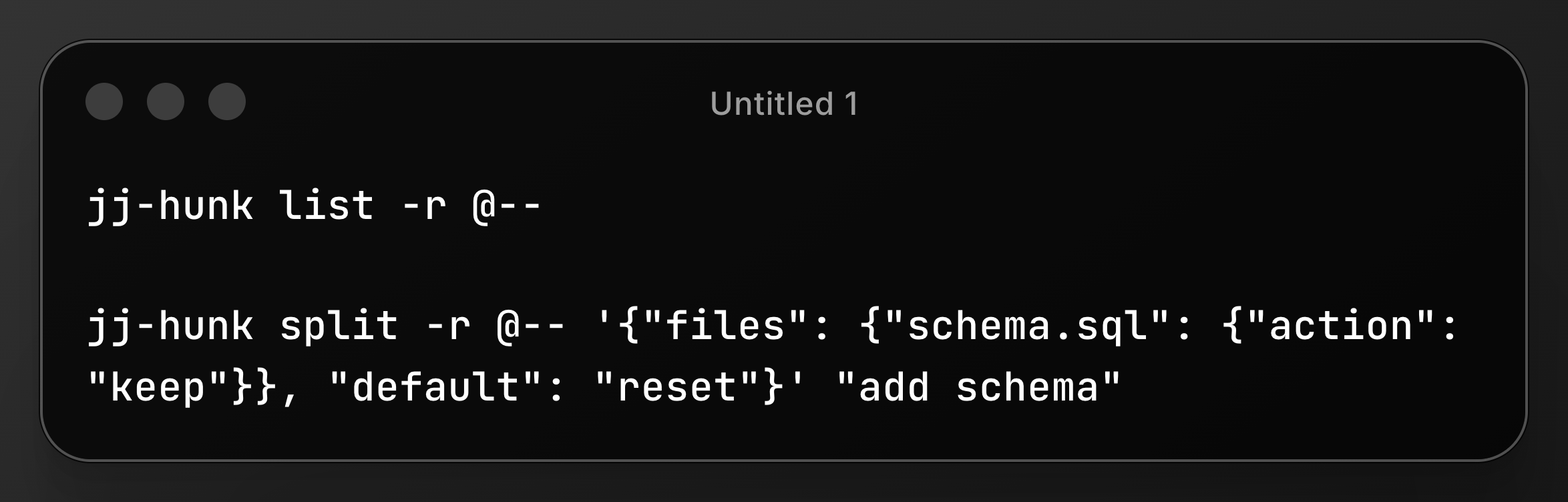1568x502 pixels.
Task: Click "@--" at end of first command
Action: click(x=506, y=205)
